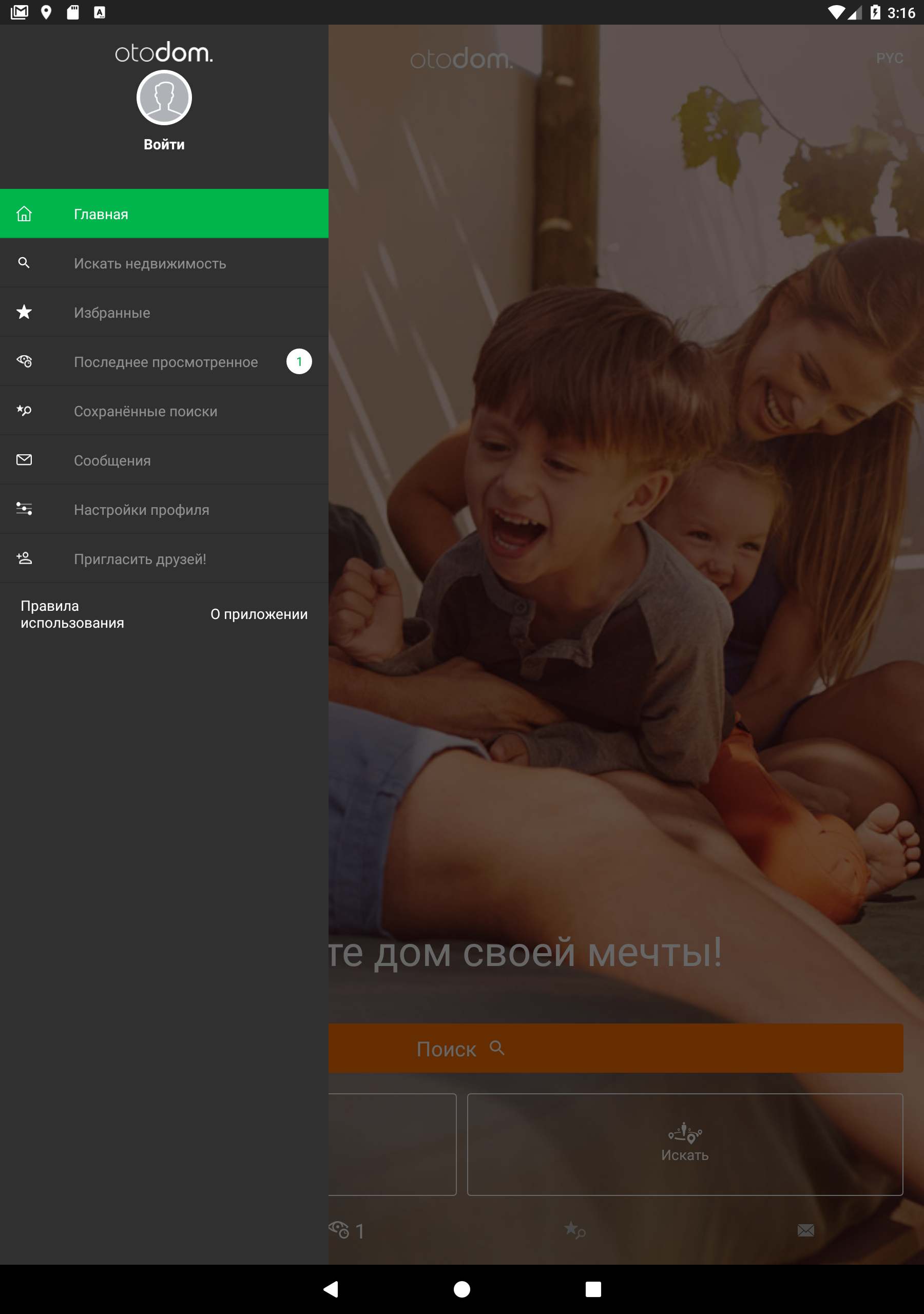Image resolution: width=924 pixels, height=1314 pixels.
Task: Tap the Android recent apps button
Action: click(x=593, y=1289)
